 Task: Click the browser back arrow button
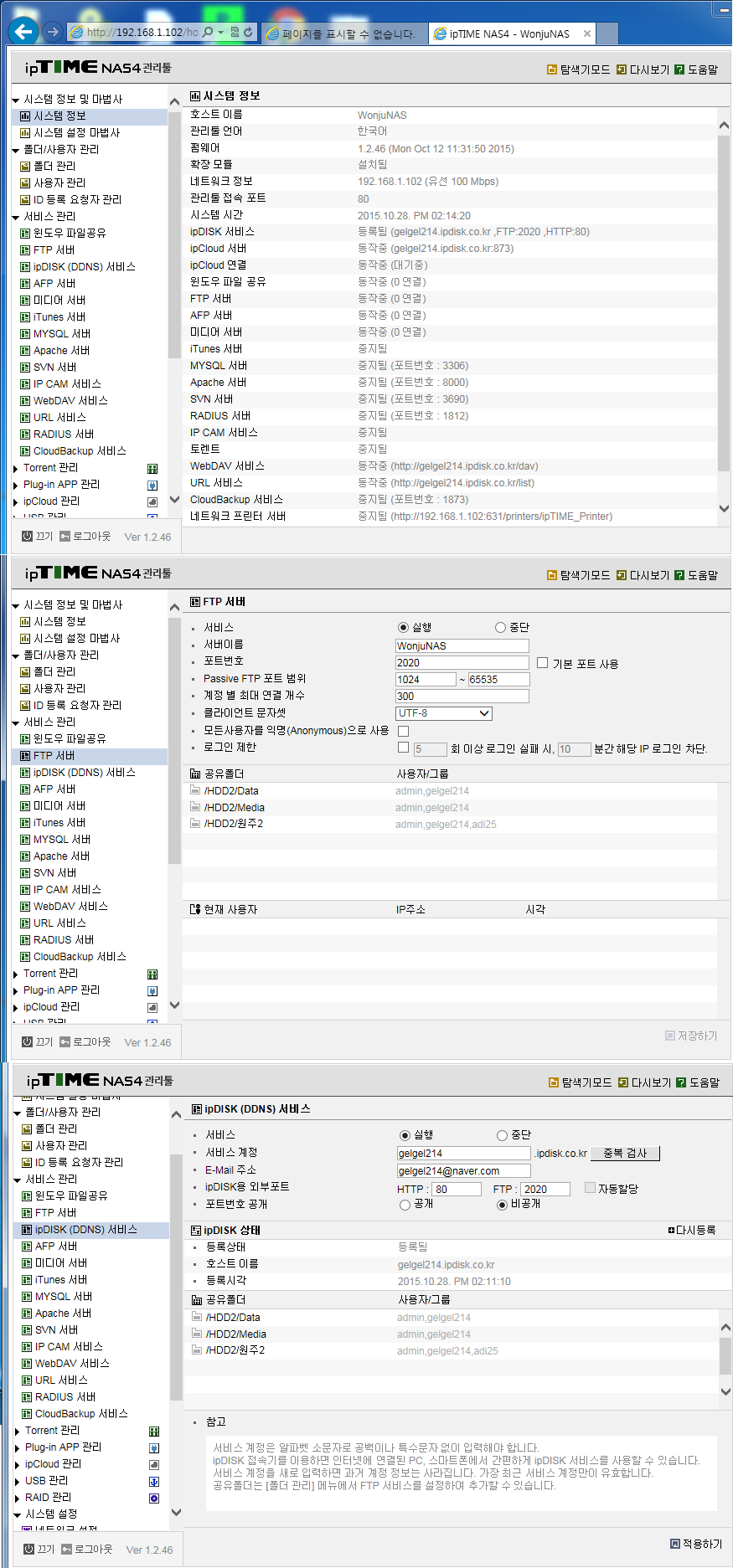coord(23,32)
